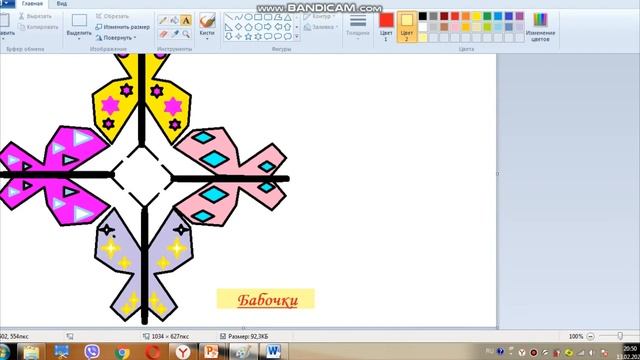
Task: Choose the Right arrow shape
Action: (268, 27)
